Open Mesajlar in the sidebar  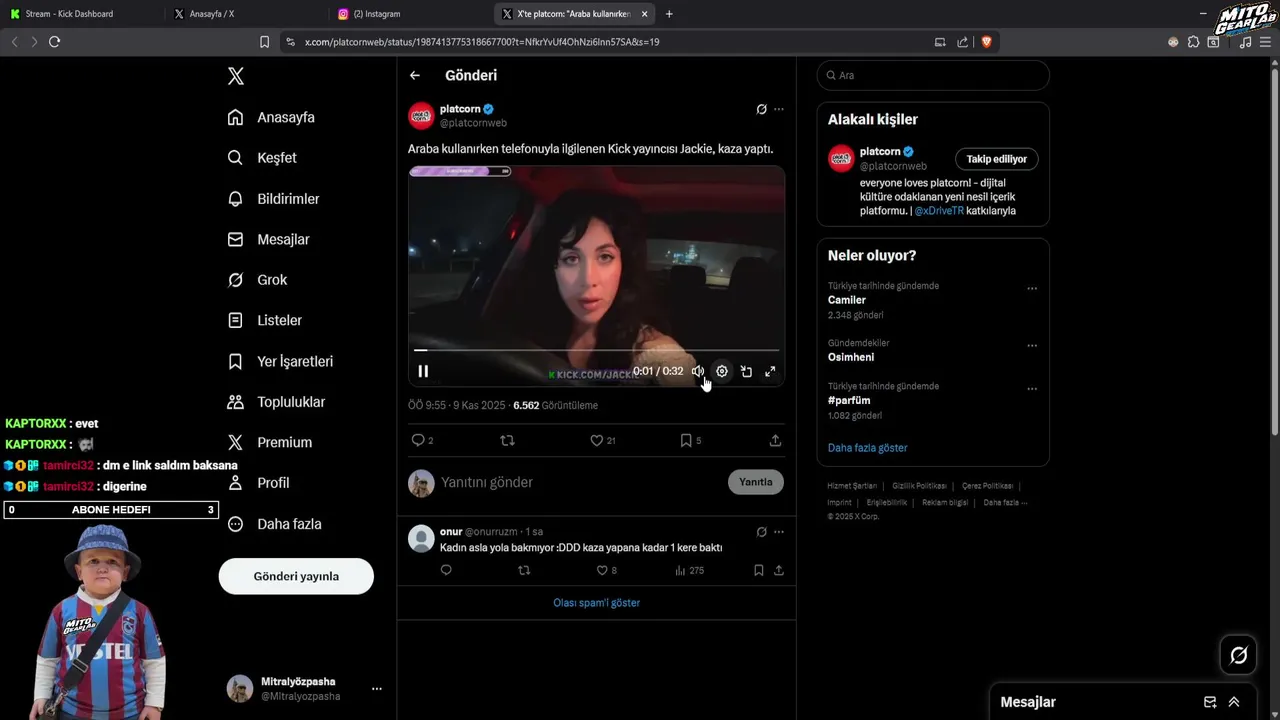click(268, 240)
